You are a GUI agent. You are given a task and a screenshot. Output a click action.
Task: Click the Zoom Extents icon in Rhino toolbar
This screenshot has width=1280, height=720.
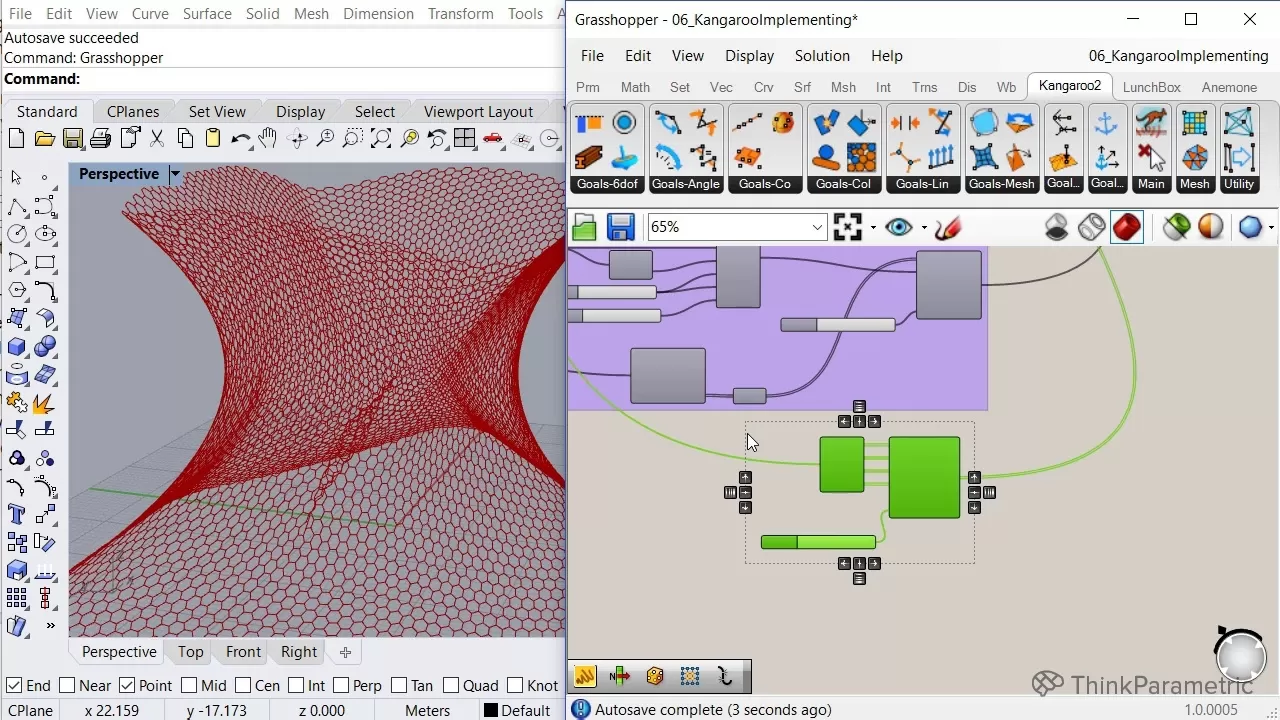coord(381,139)
